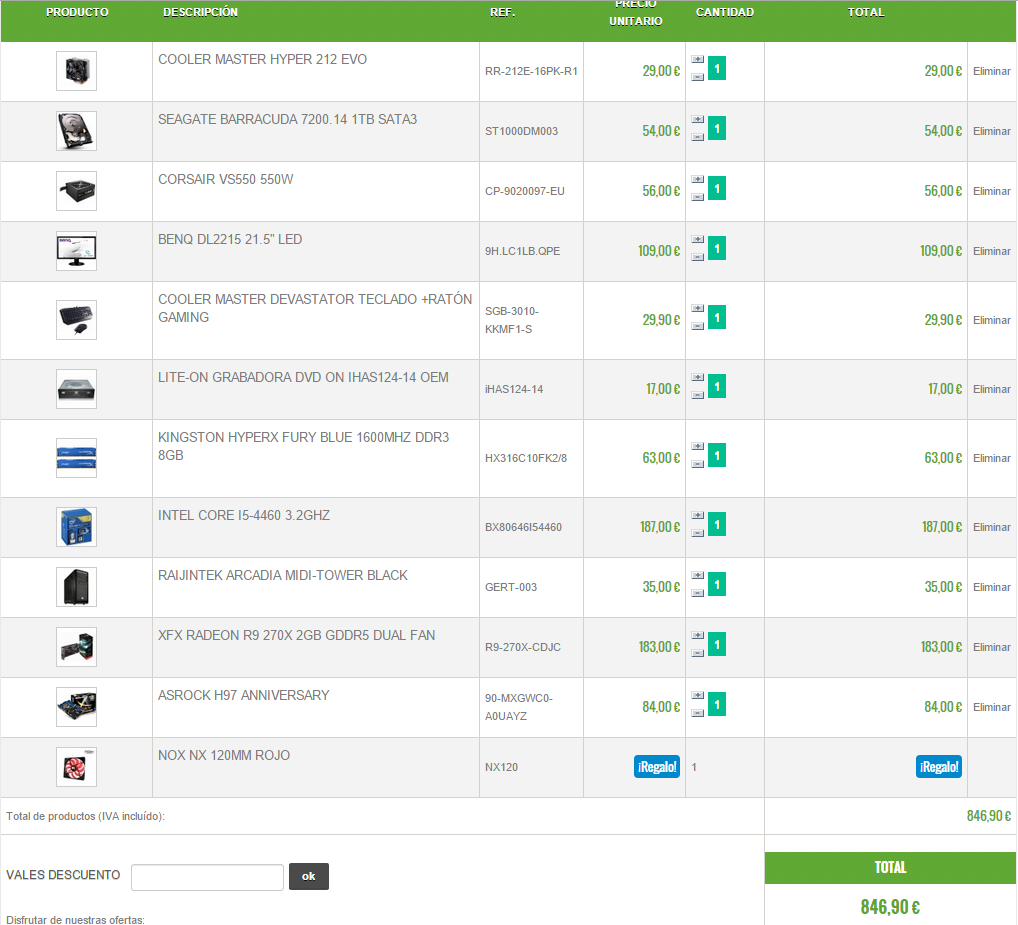Click the ¡Regalo! badge in total column
The height and width of the screenshot is (925, 1018).
[x=939, y=767]
